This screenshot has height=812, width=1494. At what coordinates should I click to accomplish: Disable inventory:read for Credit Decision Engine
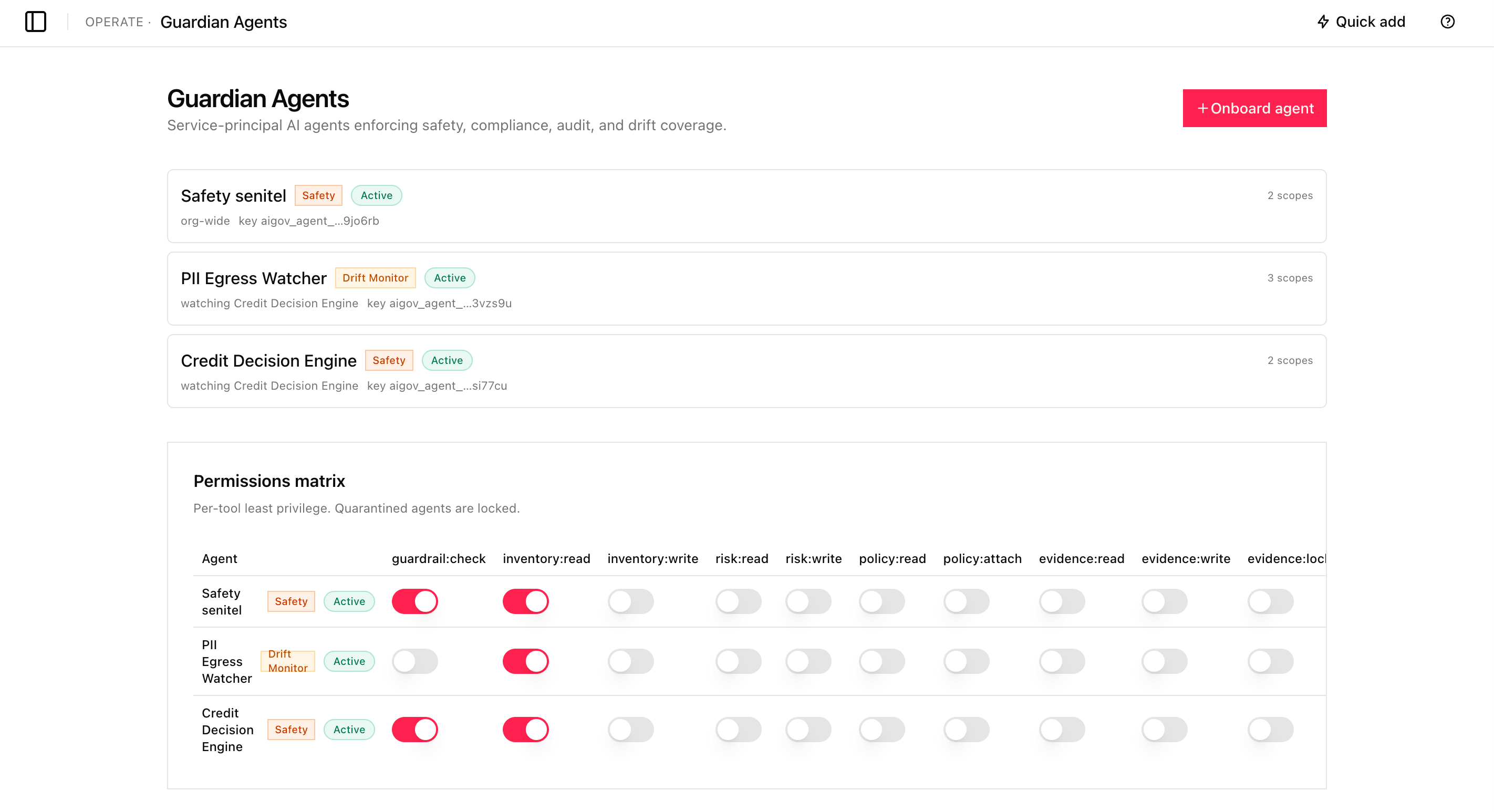click(525, 730)
